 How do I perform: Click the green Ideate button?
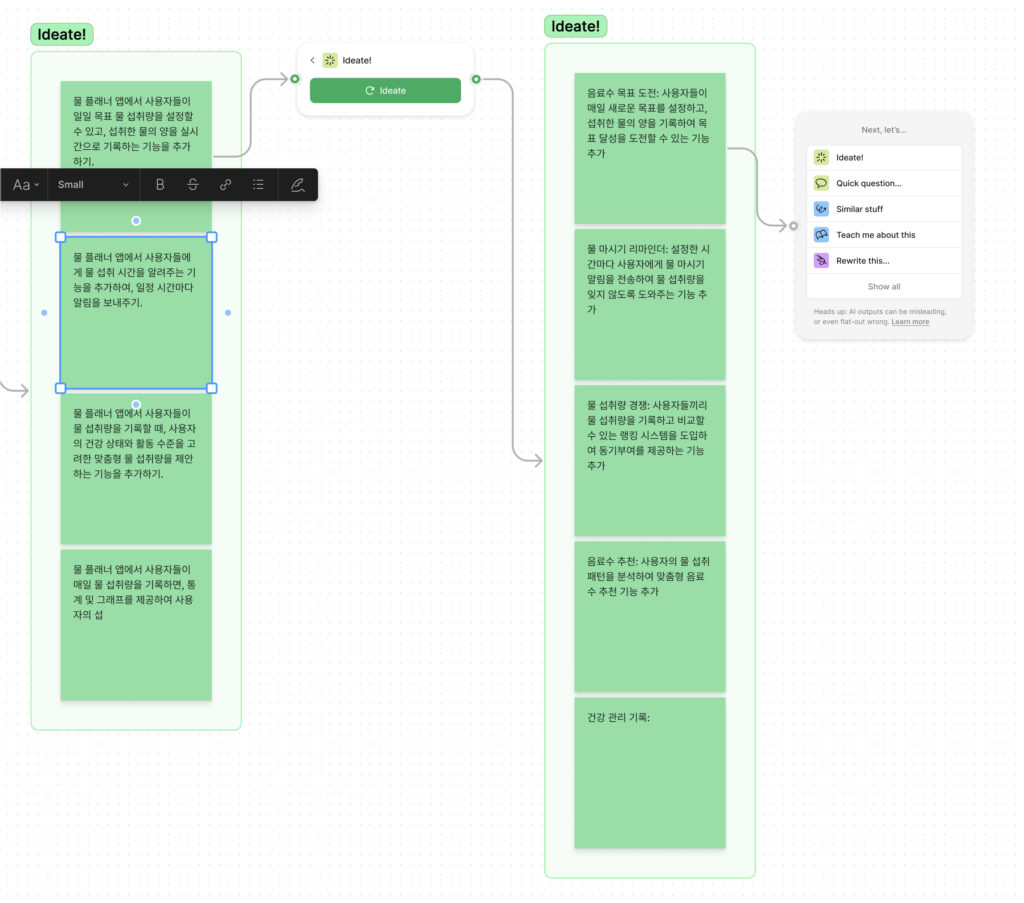click(x=385, y=91)
